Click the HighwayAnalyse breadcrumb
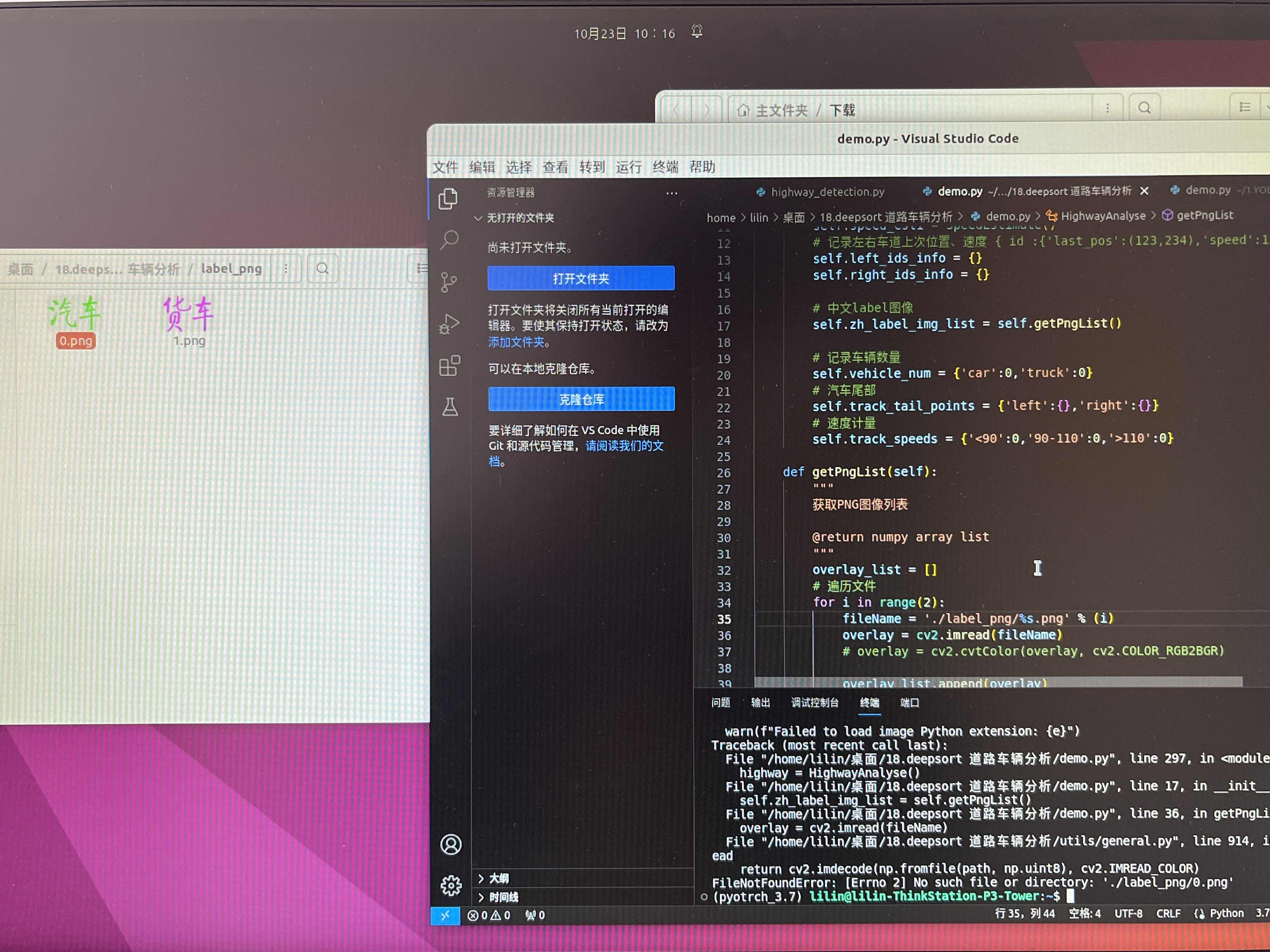The height and width of the screenshot is (952, 1270). (1102, 216)
